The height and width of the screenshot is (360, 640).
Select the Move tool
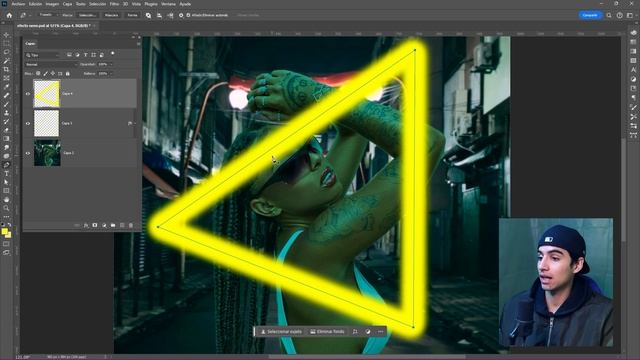(6, 35)
